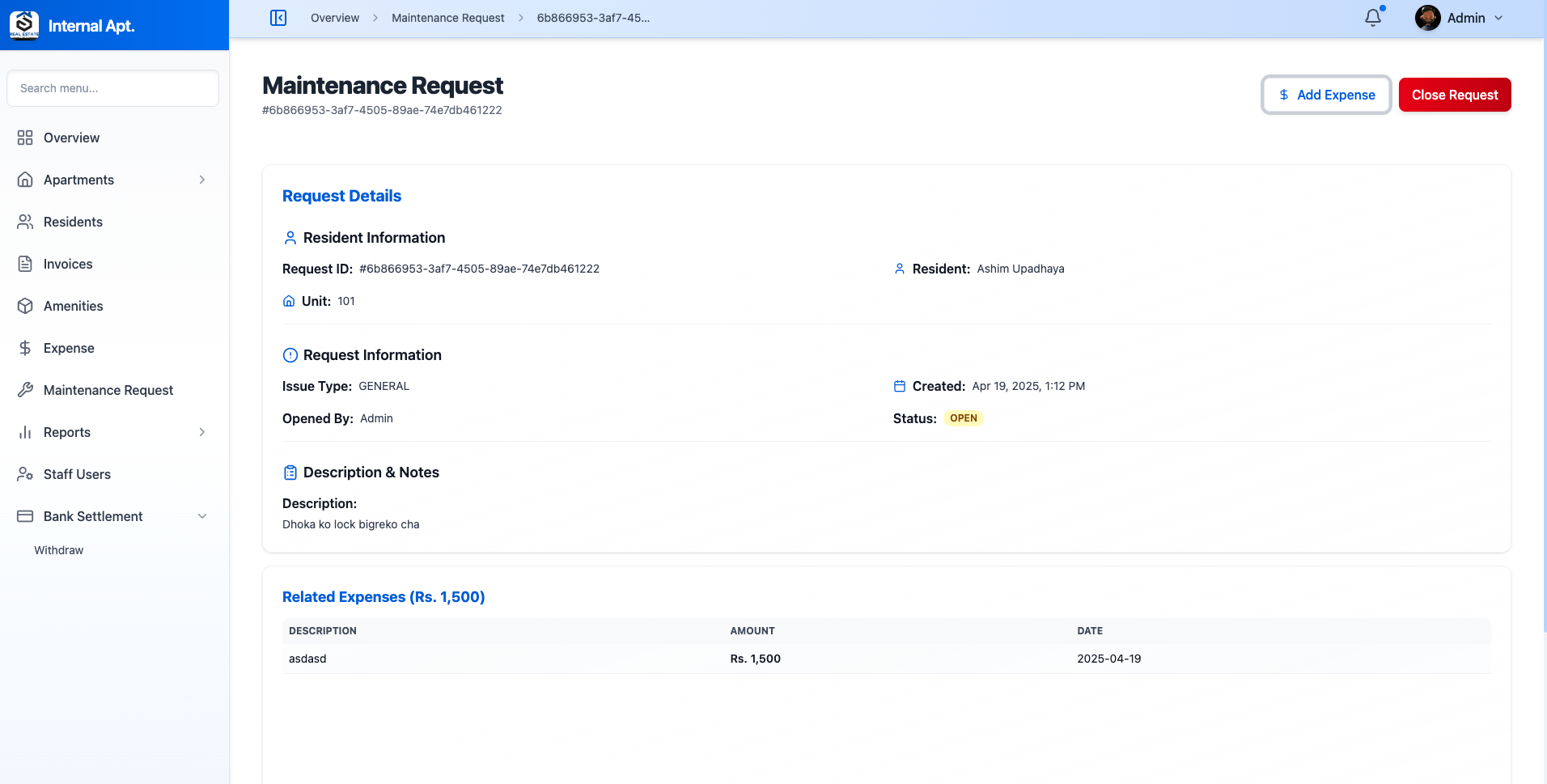Click the notification bell icon
The height and width of the screenshot is (784, 1547).
click(x=1372, y=17)
